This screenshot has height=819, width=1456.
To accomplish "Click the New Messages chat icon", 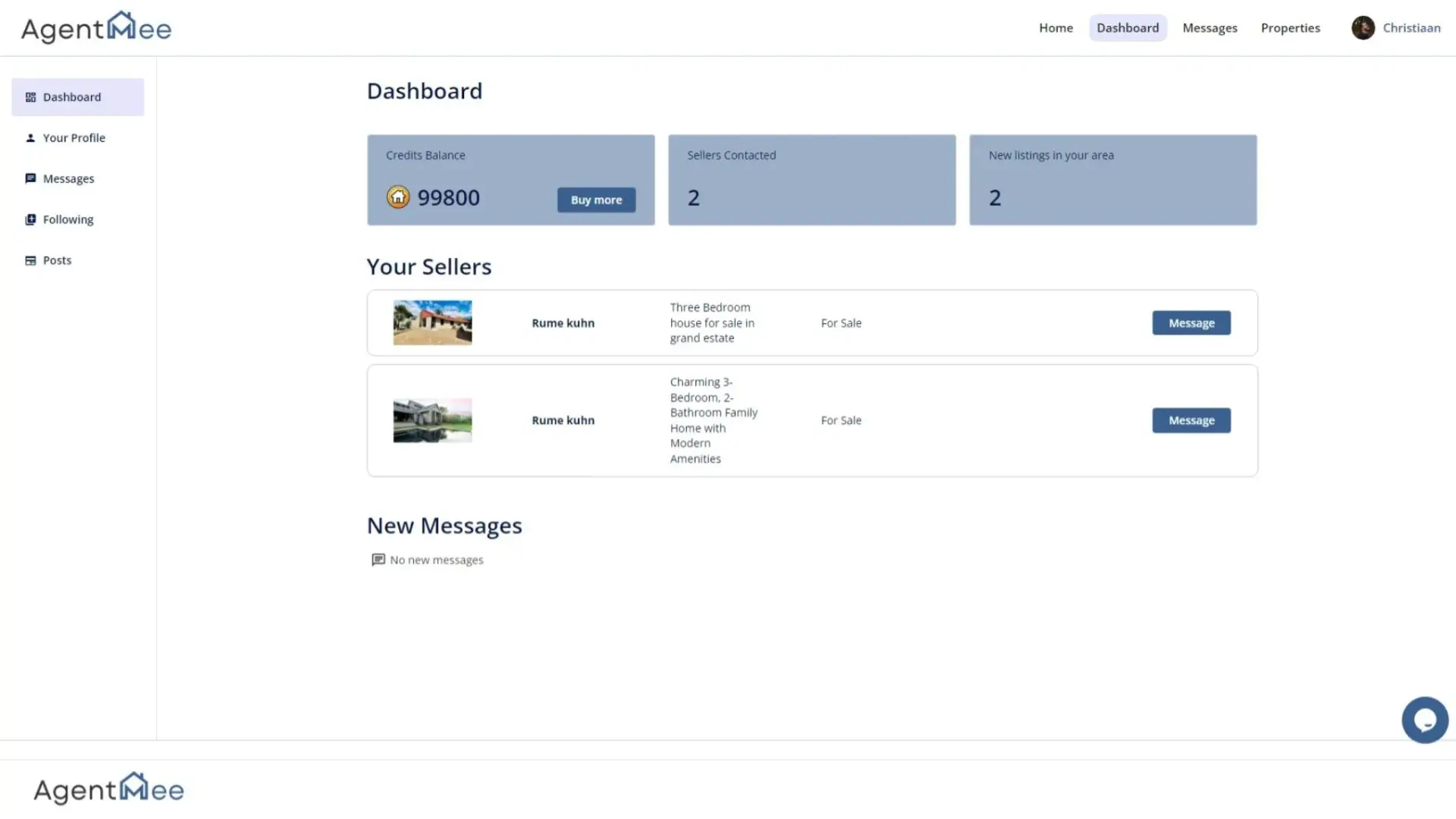I will point(378,559).
